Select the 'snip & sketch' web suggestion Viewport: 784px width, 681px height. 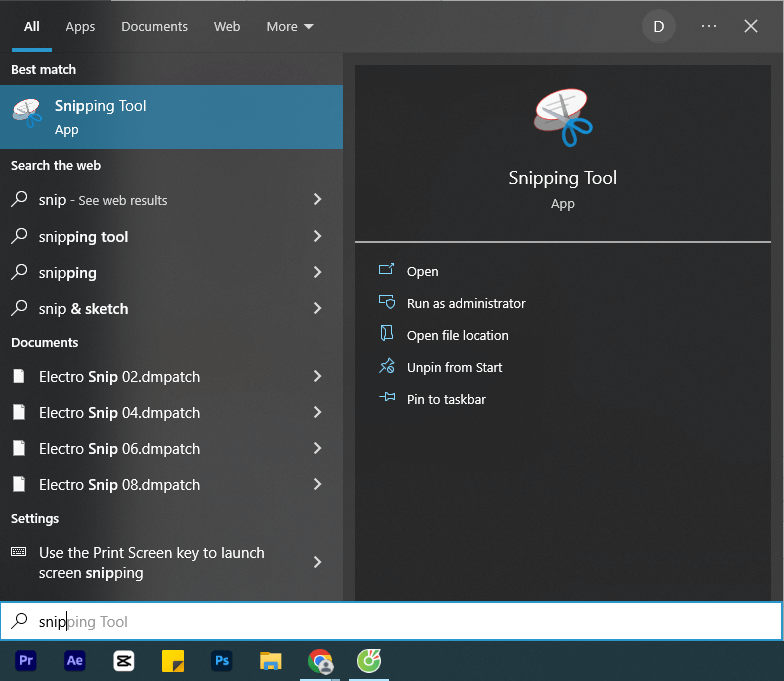pos(172,308)
